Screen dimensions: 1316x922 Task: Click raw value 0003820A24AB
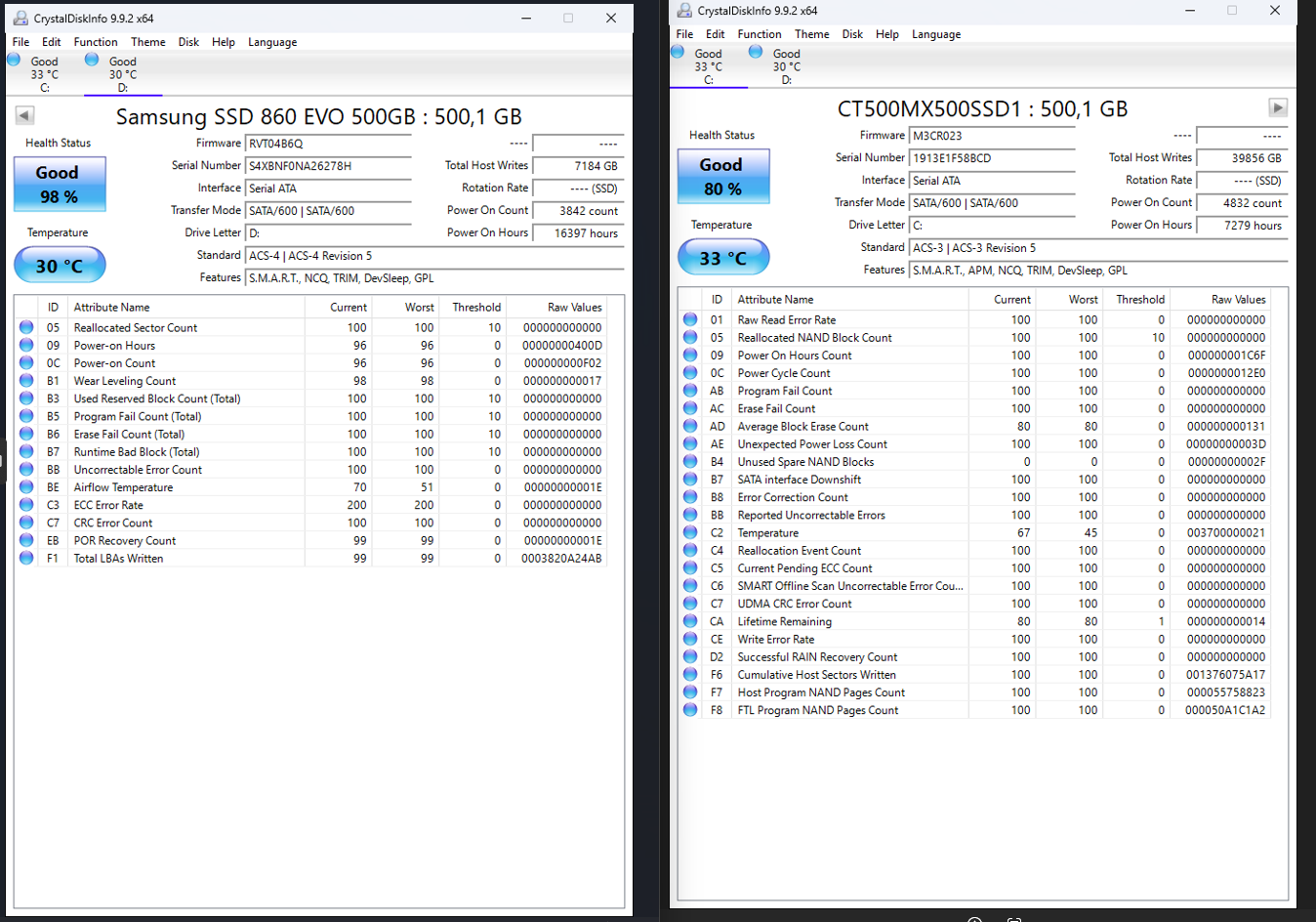click(x=561, y=559)
